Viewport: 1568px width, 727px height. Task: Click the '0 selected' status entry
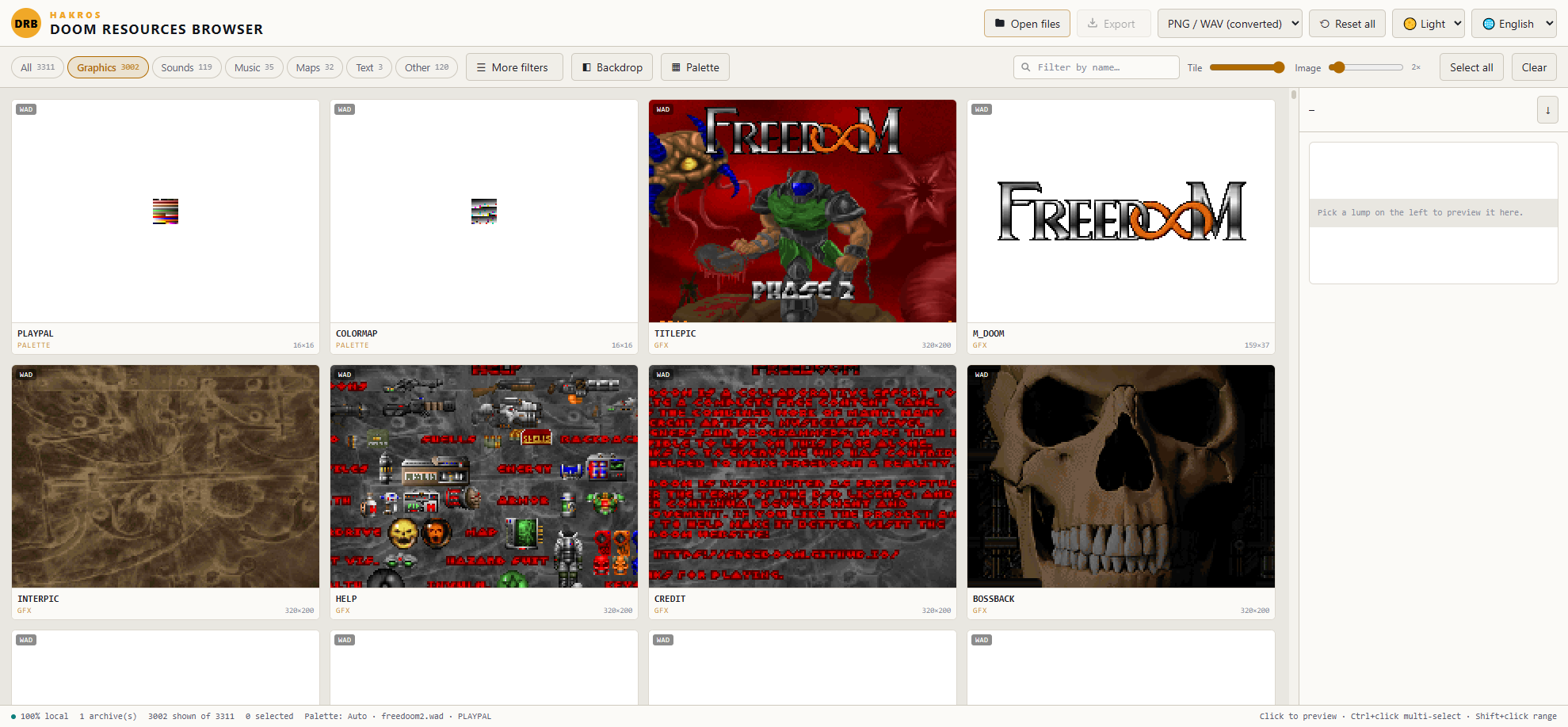click(x=269, y=716)
